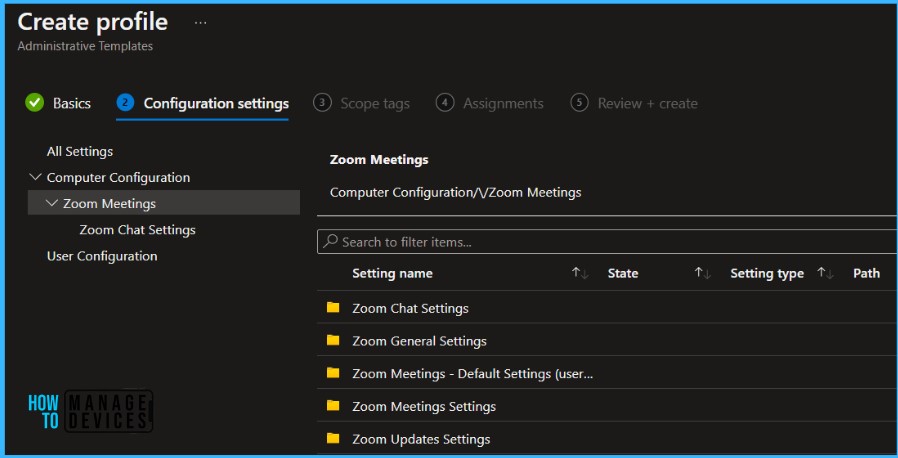Click the Zoom Meetings heading text
This screenshot has width=898, height=458.
379,160
